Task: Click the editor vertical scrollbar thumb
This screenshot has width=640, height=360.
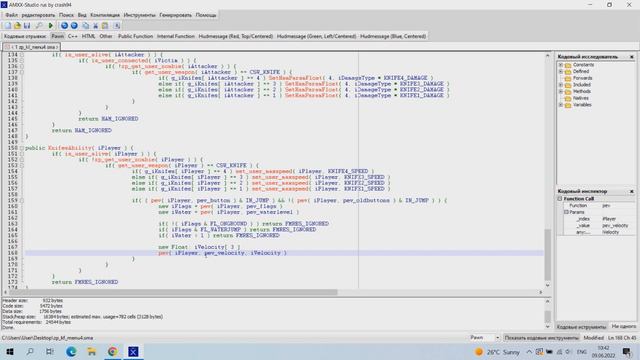Action: click(548, 254)
